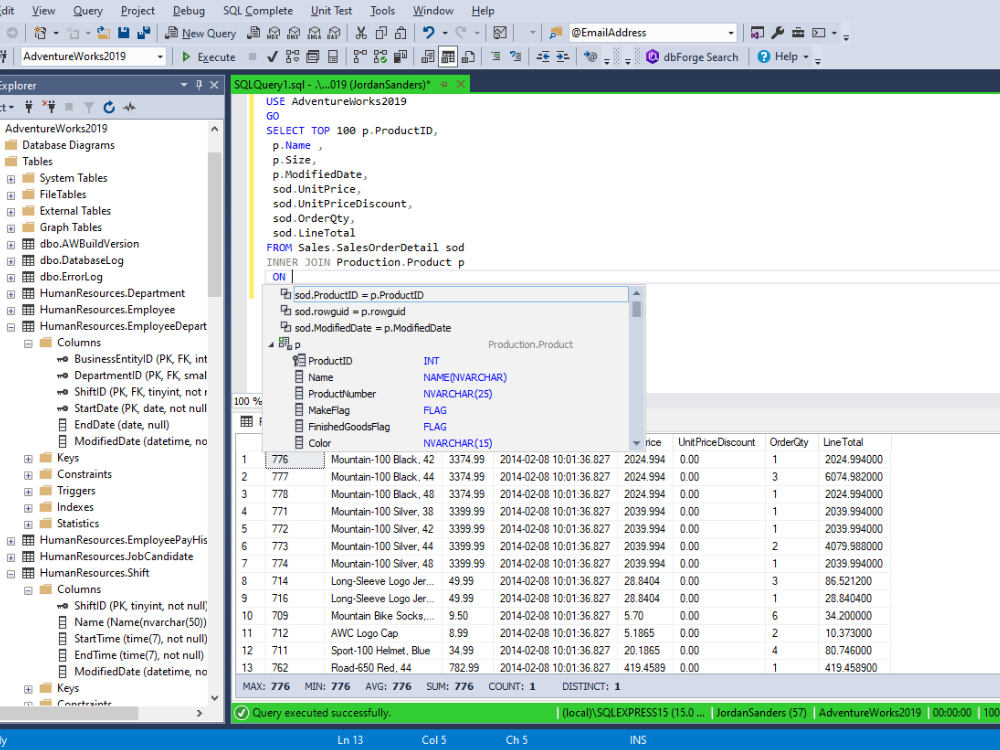Screen dimensions: 1000x750
Task: Collapse the p table node in suggestions
Action: pyautogui.click(x=271, y=344)
